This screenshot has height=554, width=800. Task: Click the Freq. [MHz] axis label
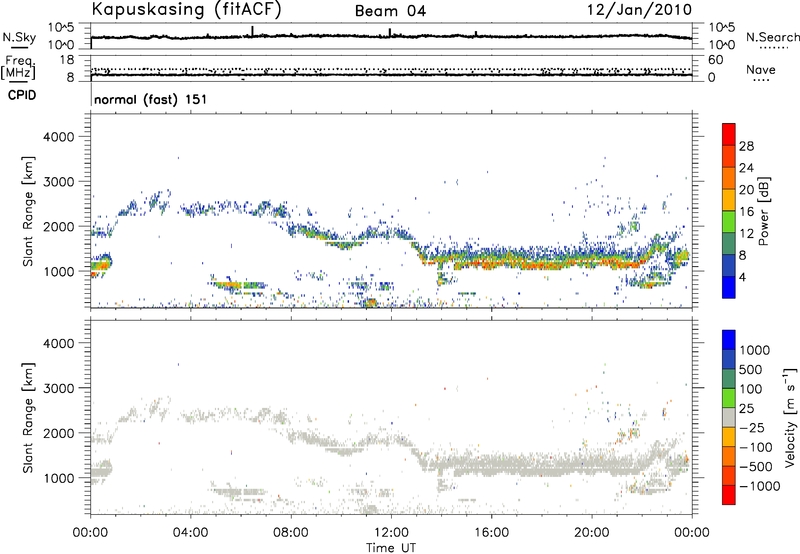coord(18,68)
